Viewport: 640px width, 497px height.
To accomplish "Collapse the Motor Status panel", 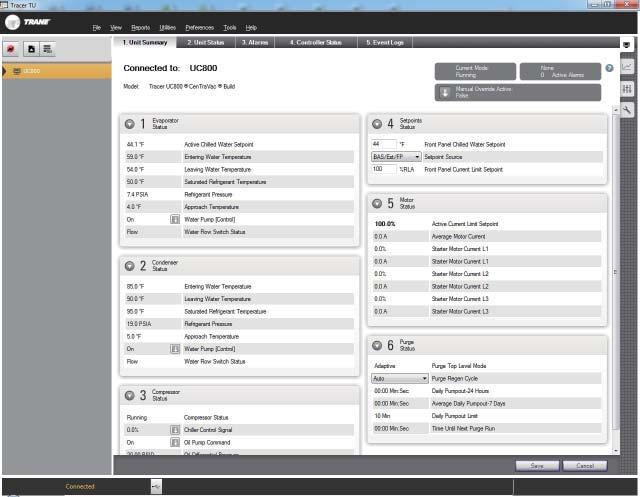I will point(377,203).
